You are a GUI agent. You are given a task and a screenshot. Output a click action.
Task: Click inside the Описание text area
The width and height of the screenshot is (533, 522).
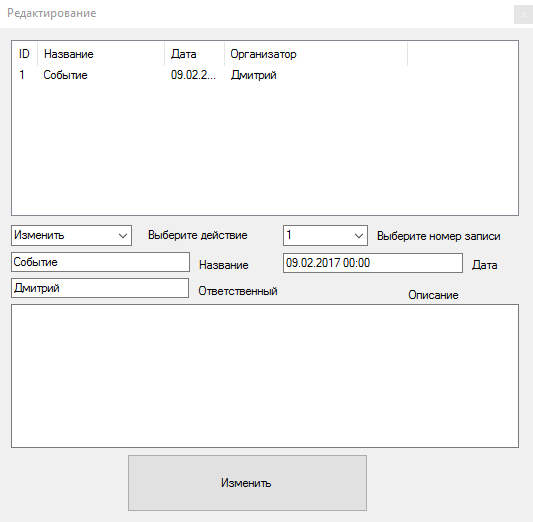(x=265, y=376)
